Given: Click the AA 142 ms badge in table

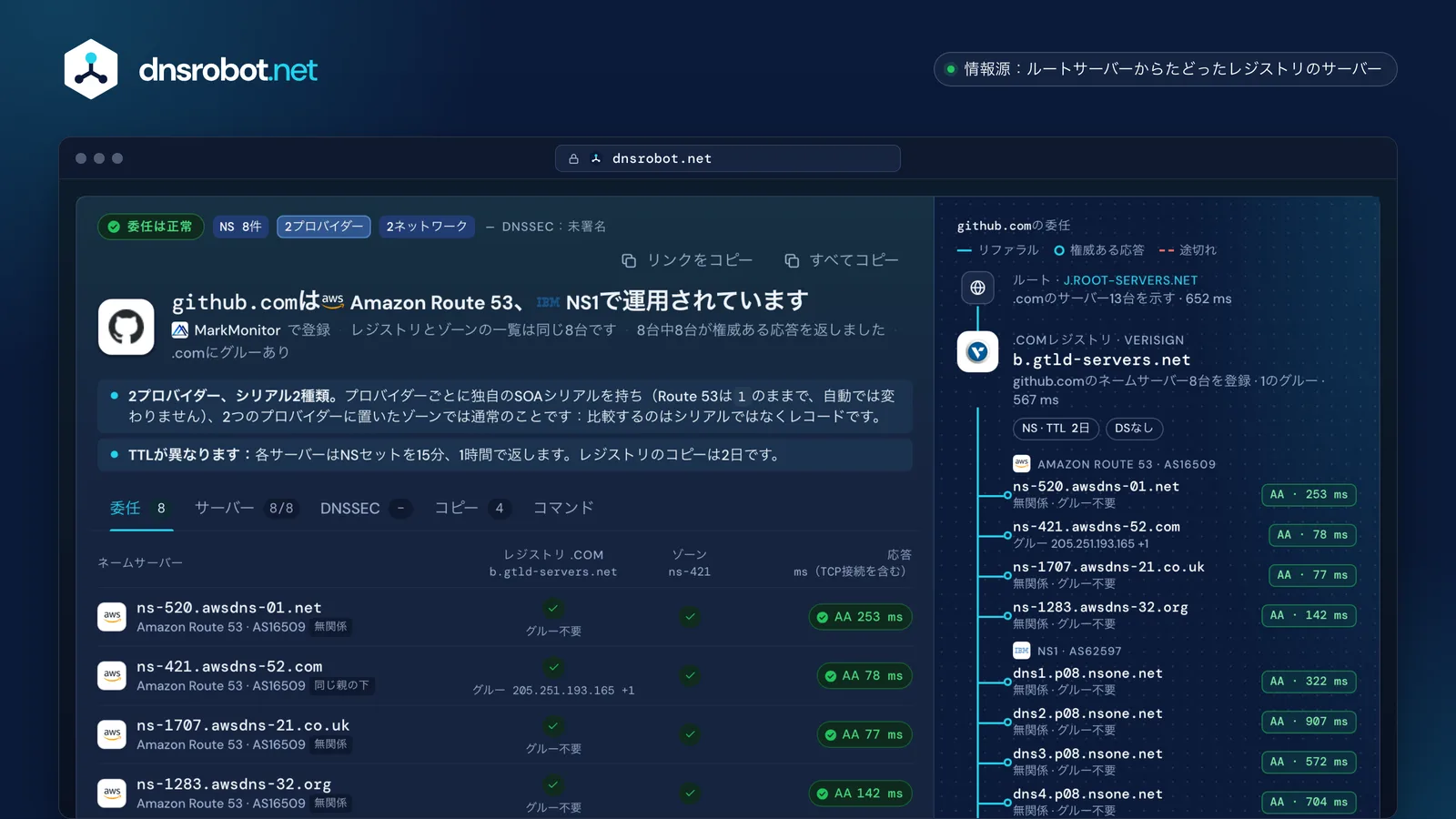Looking at the screenshot, I should 860,794.
